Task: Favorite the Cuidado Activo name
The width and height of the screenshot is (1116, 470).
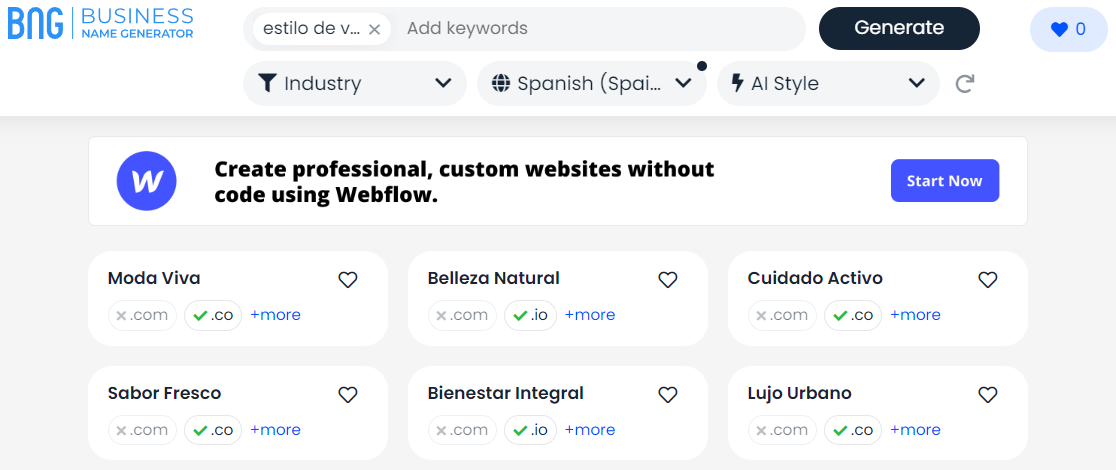Action: pyautogui.click(x=988, y=280)
